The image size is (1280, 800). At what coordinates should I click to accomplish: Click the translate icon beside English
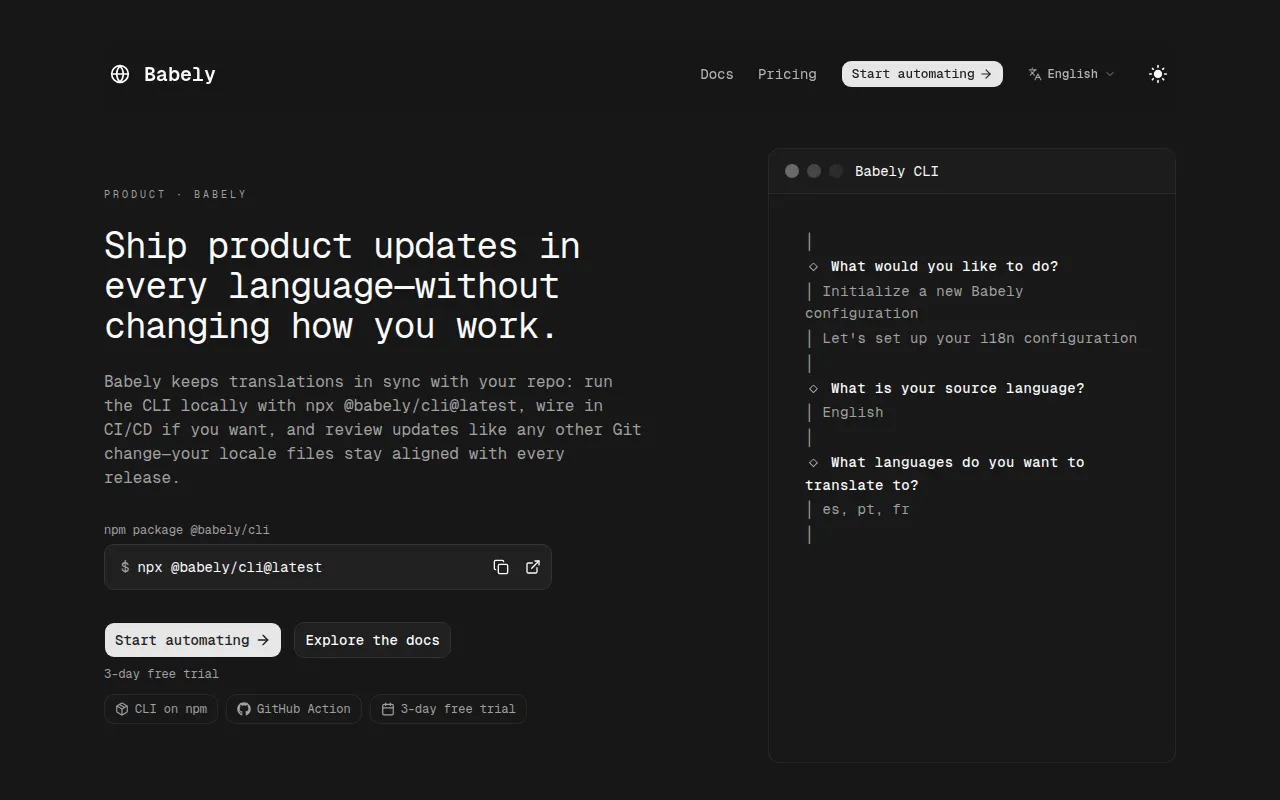click(1035, 74)
